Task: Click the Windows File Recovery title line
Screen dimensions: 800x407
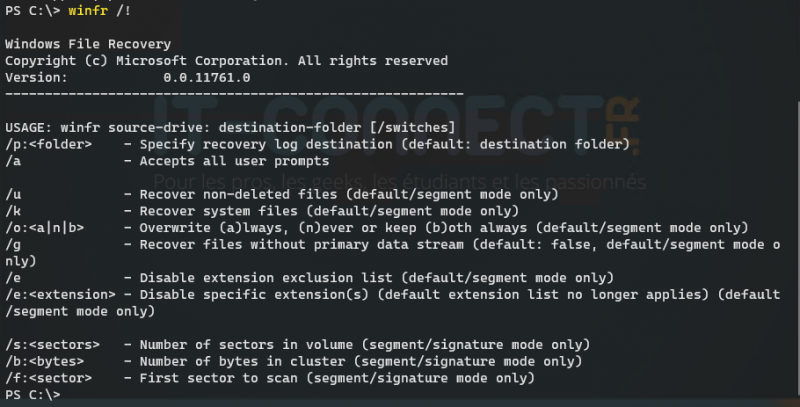Action: (x=88, y=45)
